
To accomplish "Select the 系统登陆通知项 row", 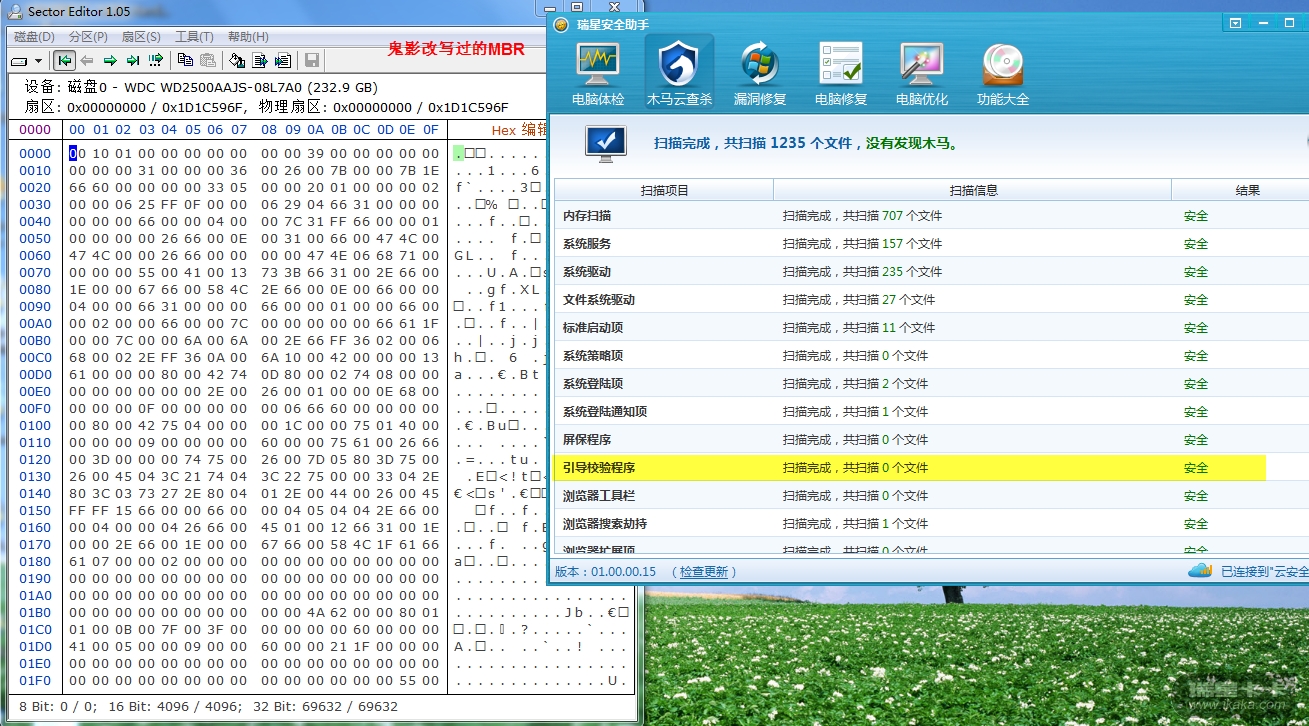I will [931, 411].
